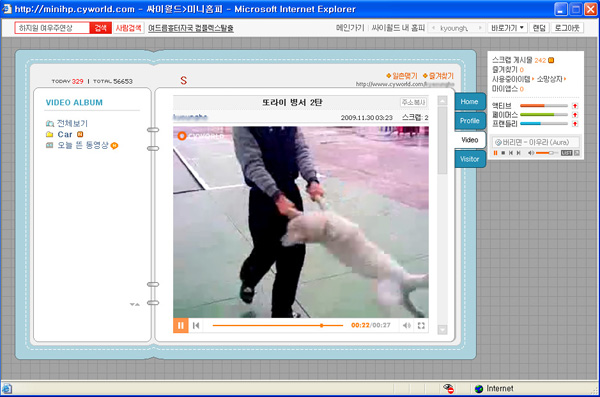The image size is (600, 397).
Task: Skip to next background music track
Action: [518, 153]
